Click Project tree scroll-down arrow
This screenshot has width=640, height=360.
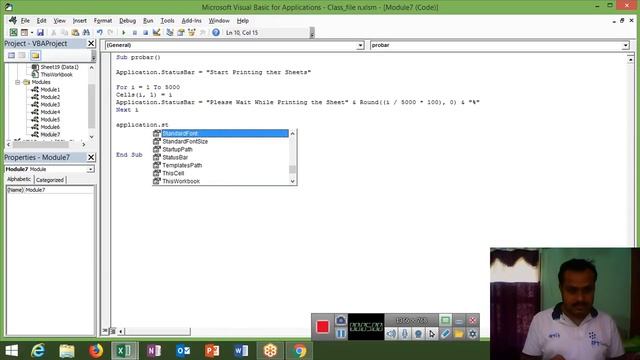pyautogui.click(x=91, y=136)
